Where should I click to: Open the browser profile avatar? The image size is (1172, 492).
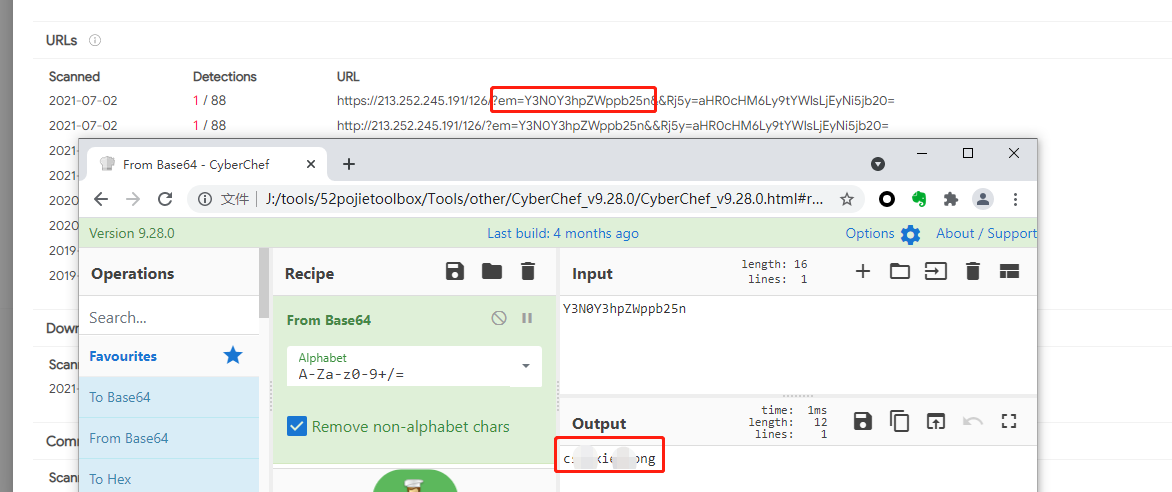pos(983,199)
